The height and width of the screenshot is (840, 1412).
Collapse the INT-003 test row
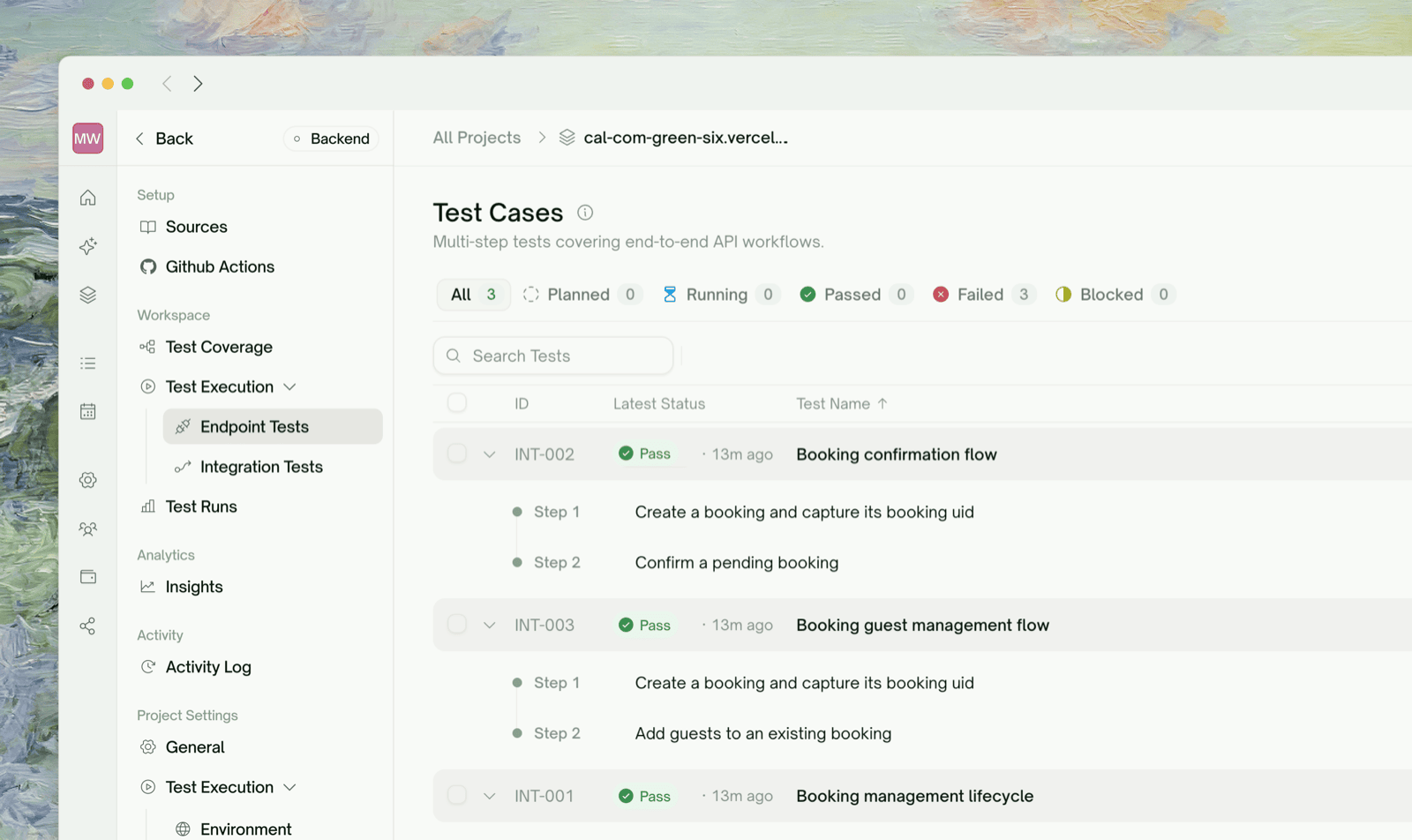pyautogui.click(x=489, y=626)
